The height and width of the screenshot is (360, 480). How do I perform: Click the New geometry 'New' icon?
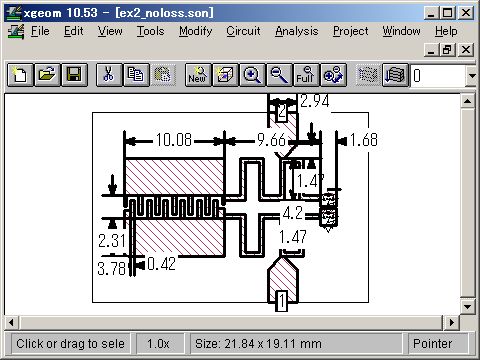pyautogui.click(x=198, y=75)
